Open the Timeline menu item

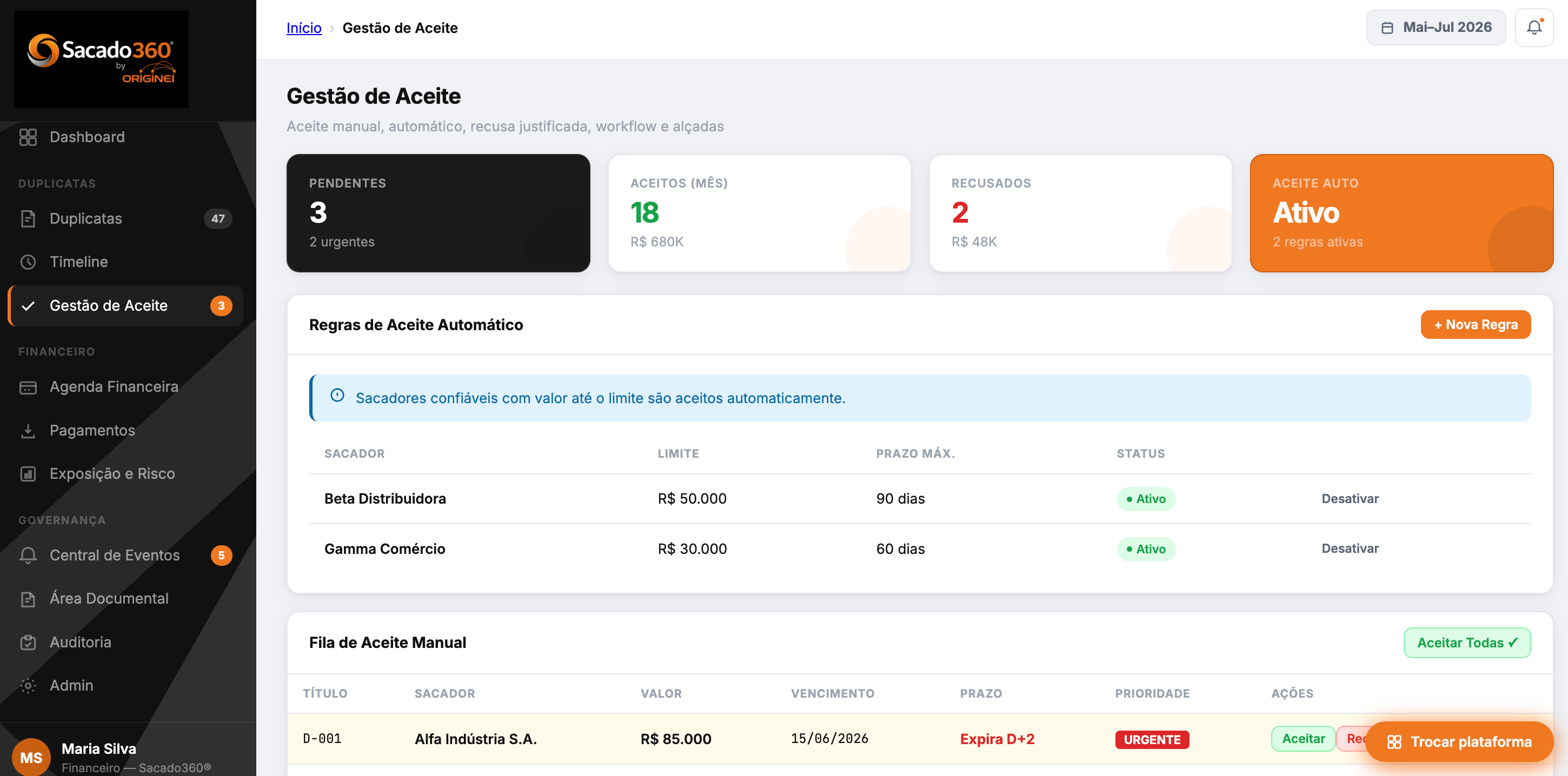pyautogui.click(x=125, y=262)
